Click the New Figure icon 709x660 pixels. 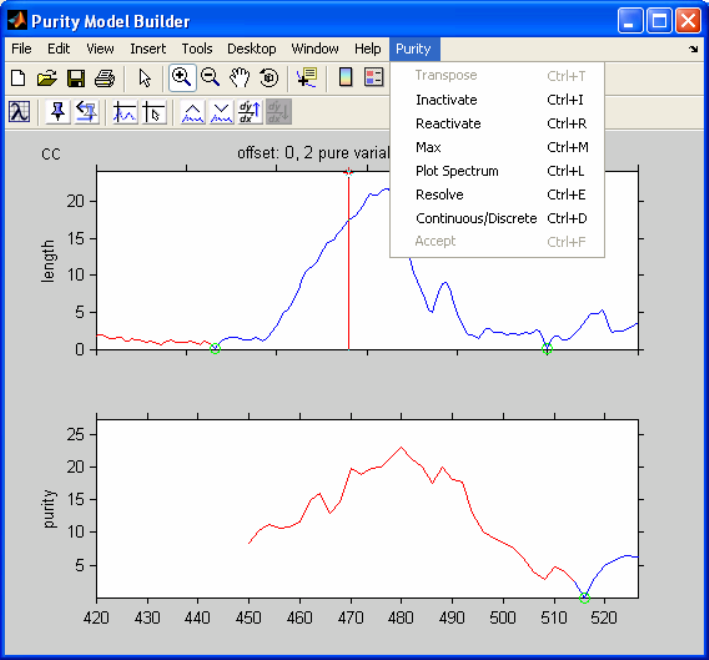(18, 78)
